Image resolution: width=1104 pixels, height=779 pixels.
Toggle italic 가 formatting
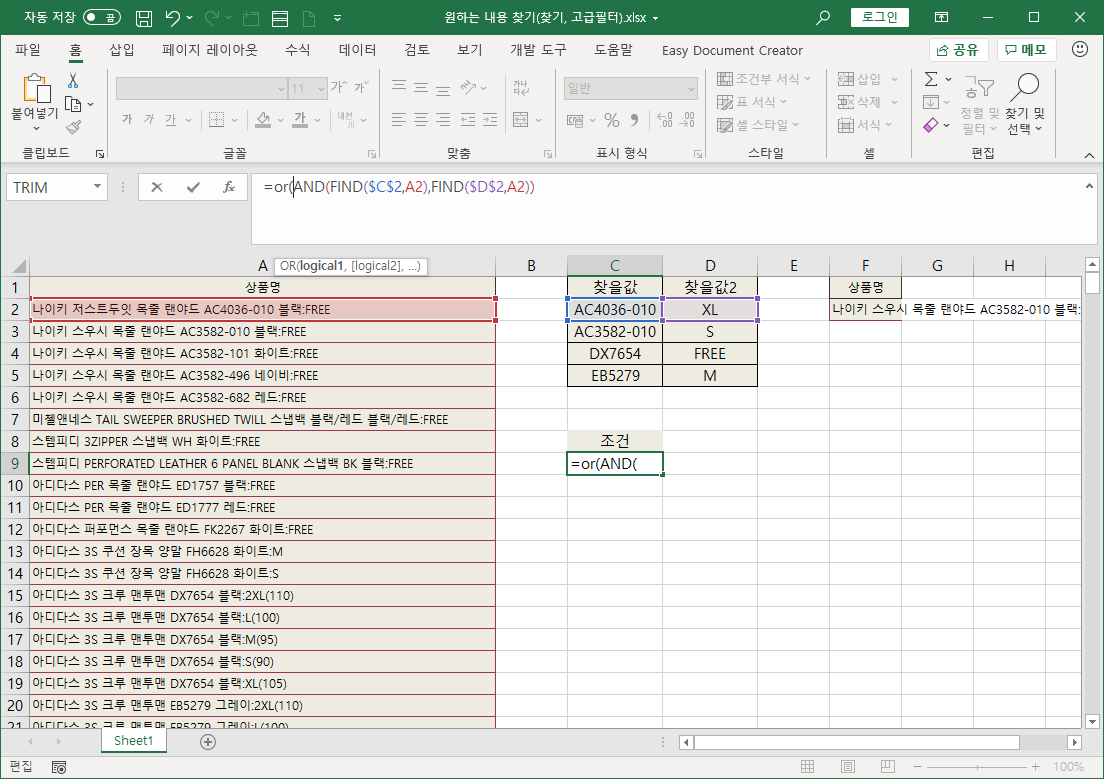149,120
